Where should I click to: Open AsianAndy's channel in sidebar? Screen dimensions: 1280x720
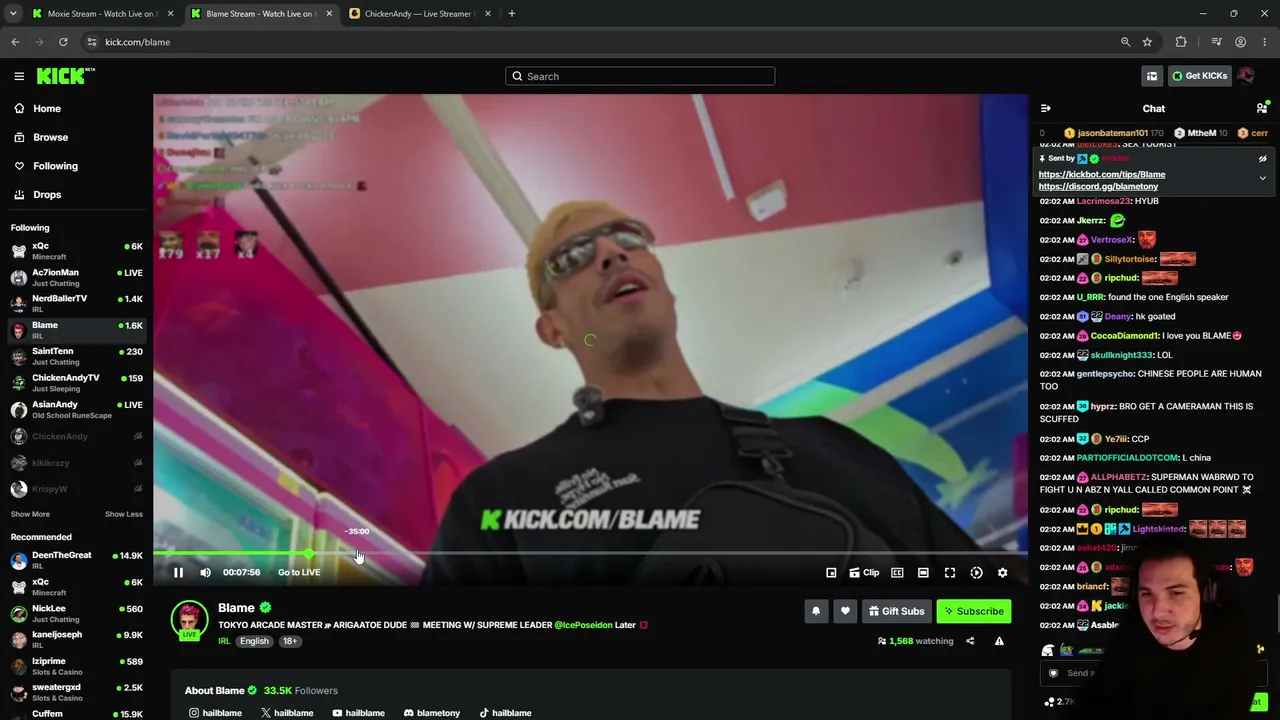click(x=76, y=409)
